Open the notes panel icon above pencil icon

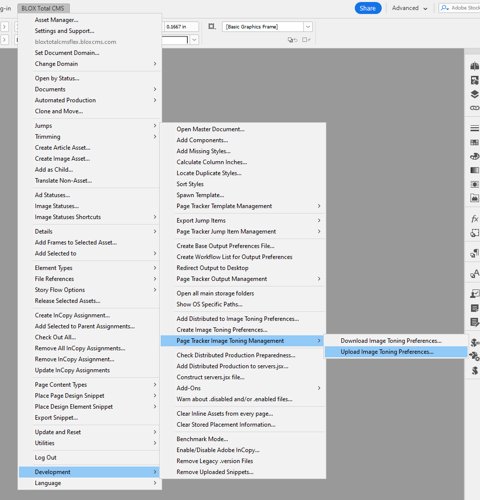click(474, 308)
